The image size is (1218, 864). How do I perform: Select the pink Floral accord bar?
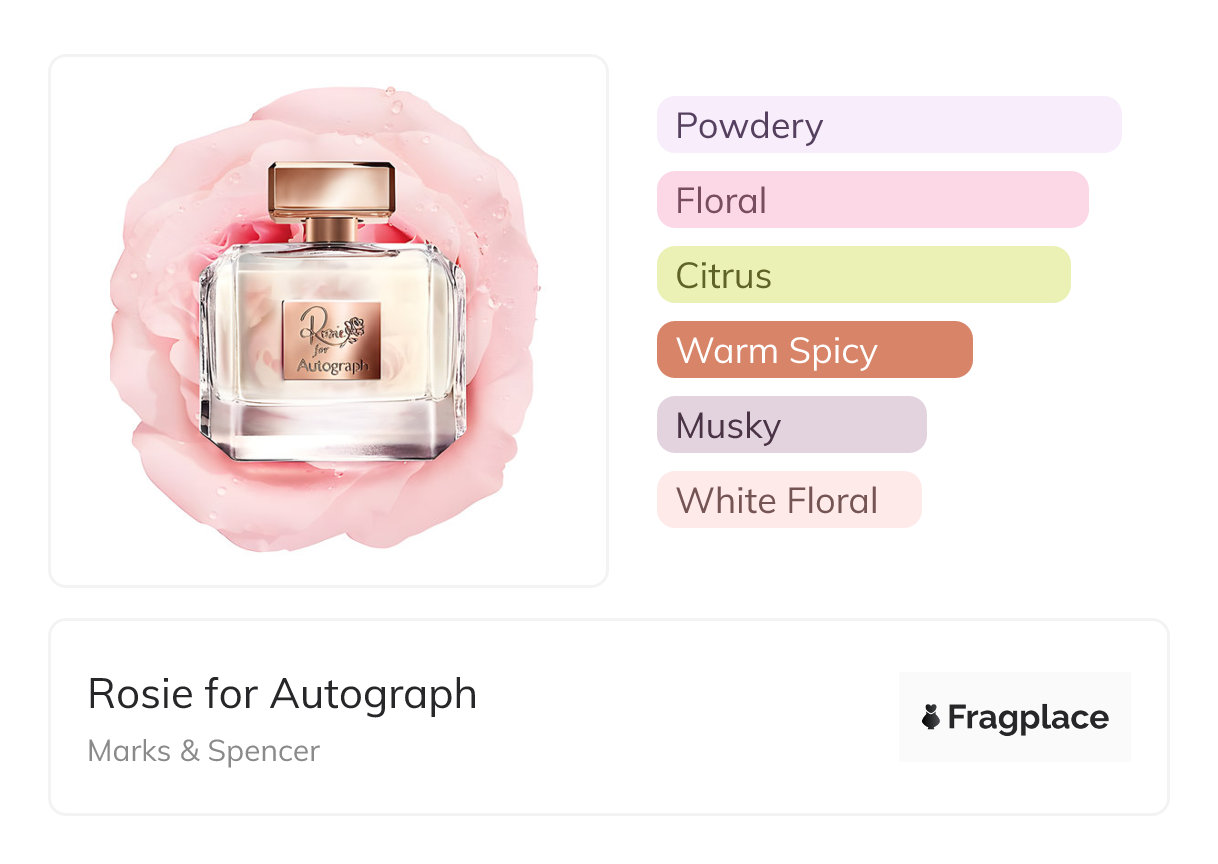pos(872,200)
